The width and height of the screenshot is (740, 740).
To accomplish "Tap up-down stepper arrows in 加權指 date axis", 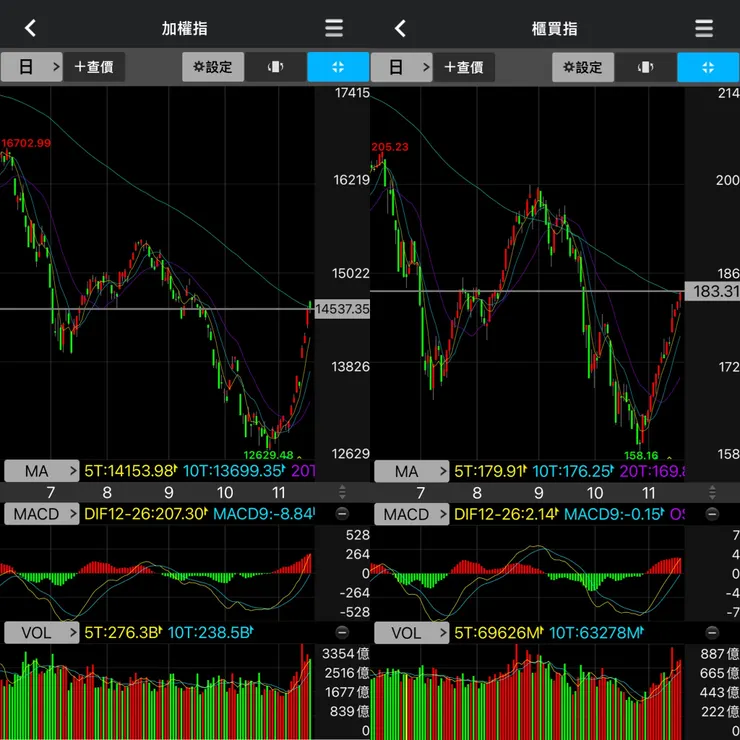I will (x=342, y=492).
